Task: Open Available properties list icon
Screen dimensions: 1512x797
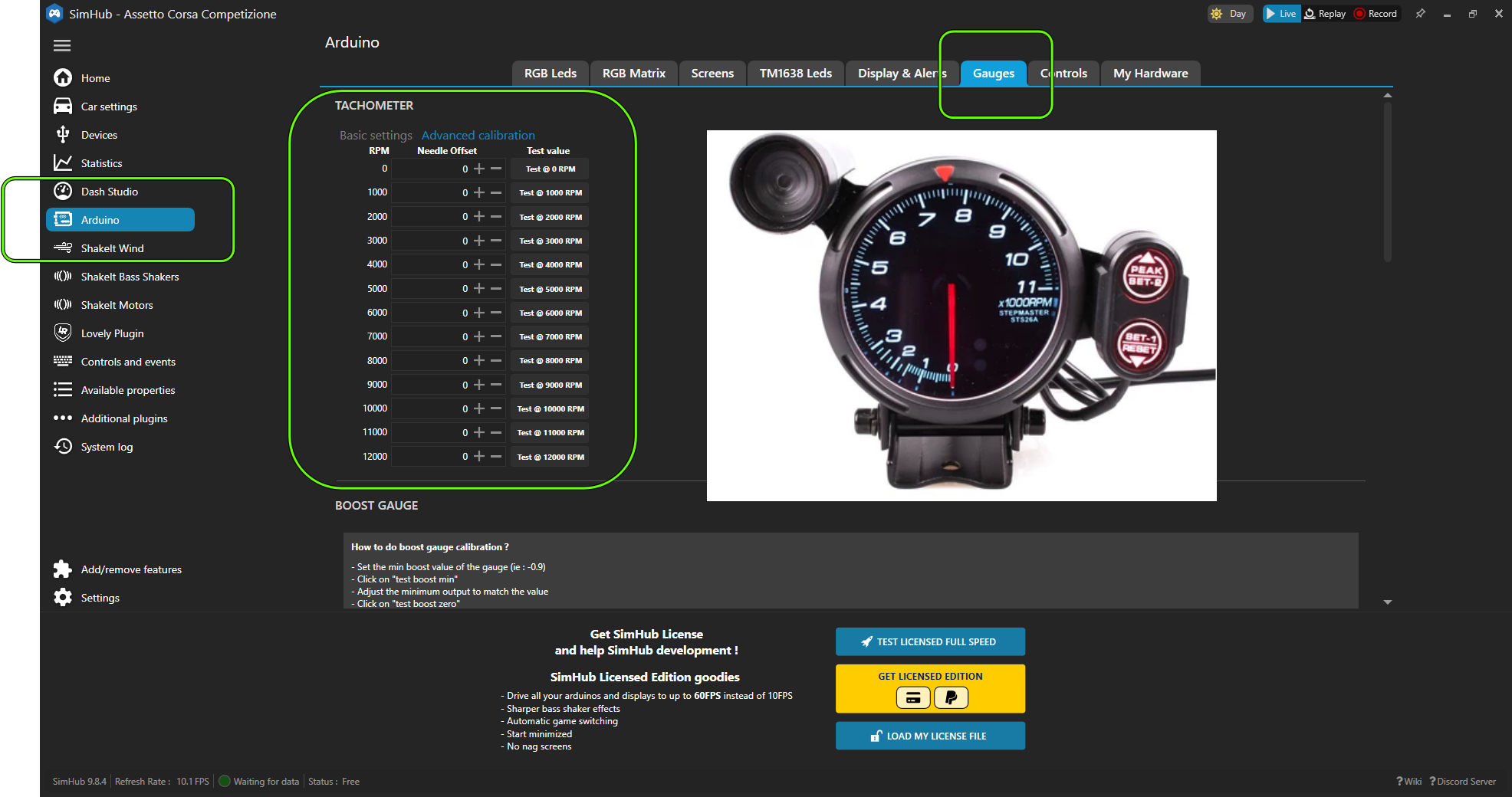Action: click(63, 389)
